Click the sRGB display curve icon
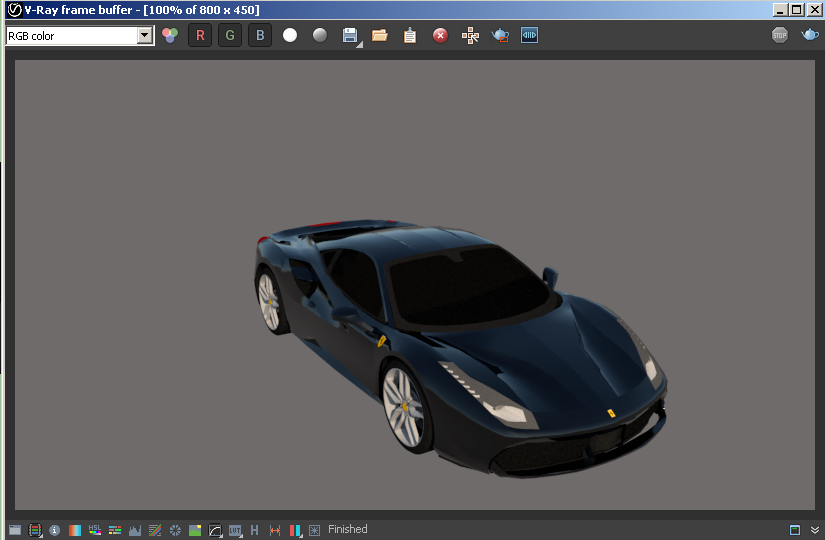 pyautogui.click(x=215, y=530)
